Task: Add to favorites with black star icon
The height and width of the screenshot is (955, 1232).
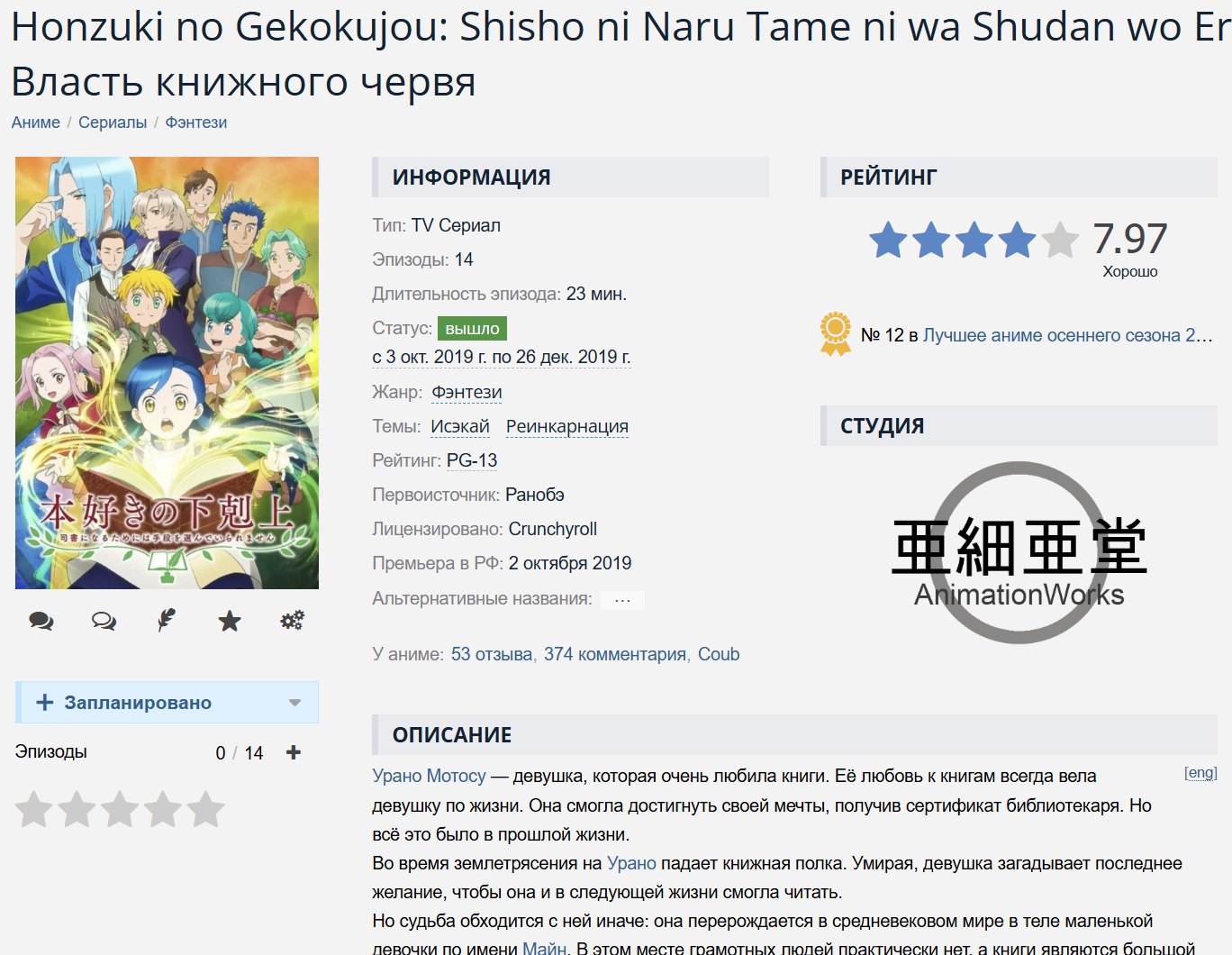Action: (230, 621)
